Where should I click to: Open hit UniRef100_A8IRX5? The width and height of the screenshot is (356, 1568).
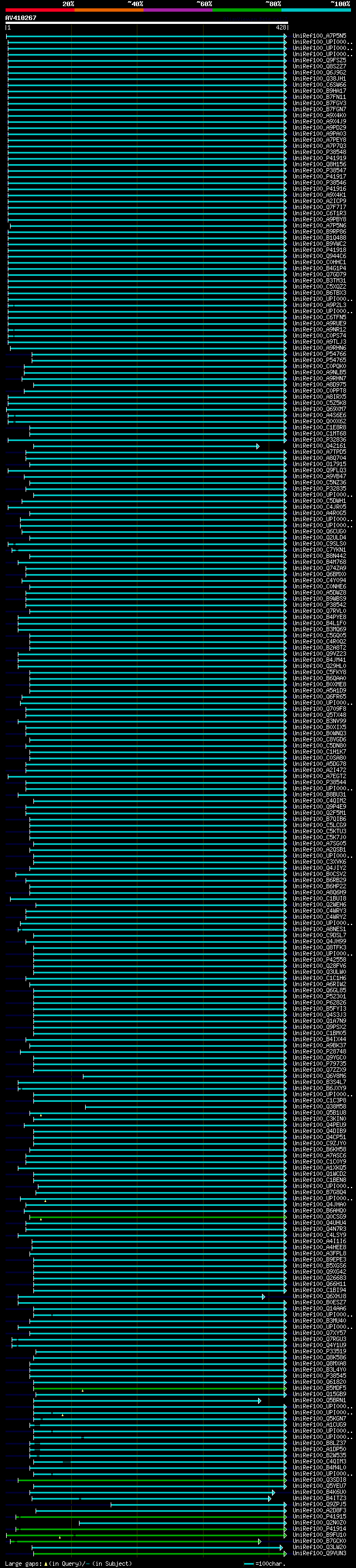click(319, 397)
